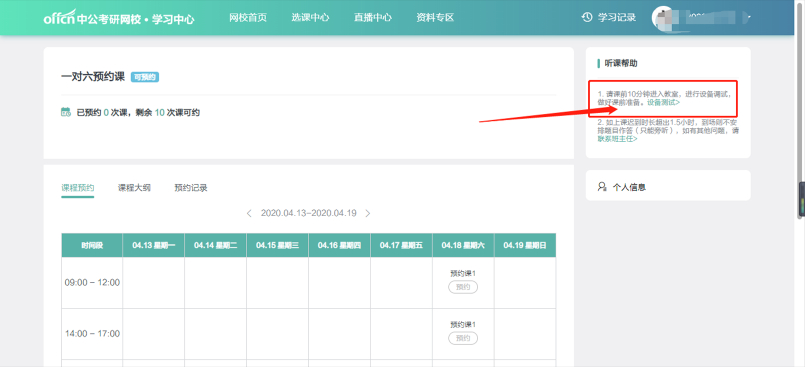Click the offcn 中公考研网校 logo
This screenshot has height=367, width=805.
click(x=119, y=19)
